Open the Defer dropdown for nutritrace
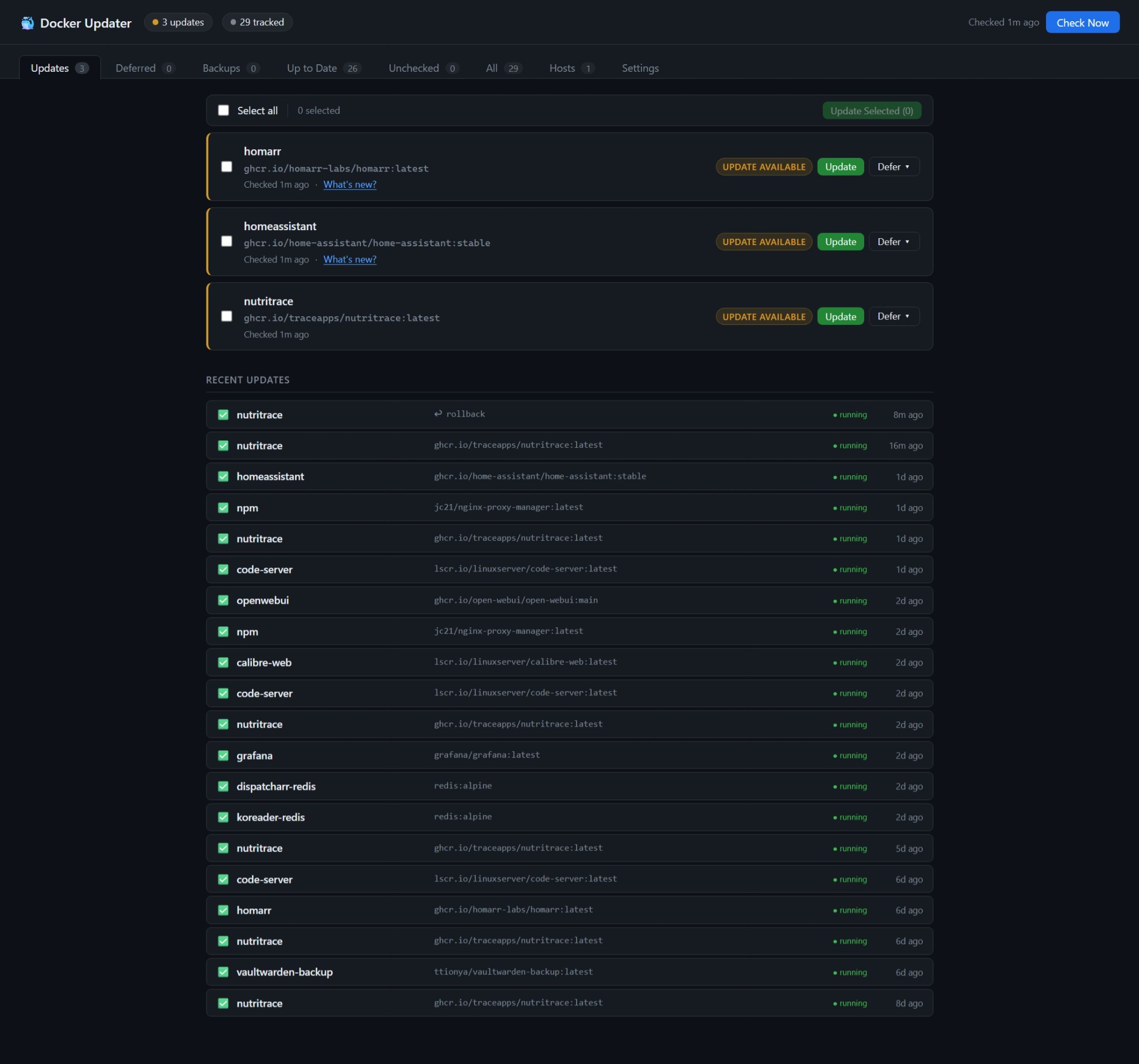1139x1064 pixels. (894, 316)
